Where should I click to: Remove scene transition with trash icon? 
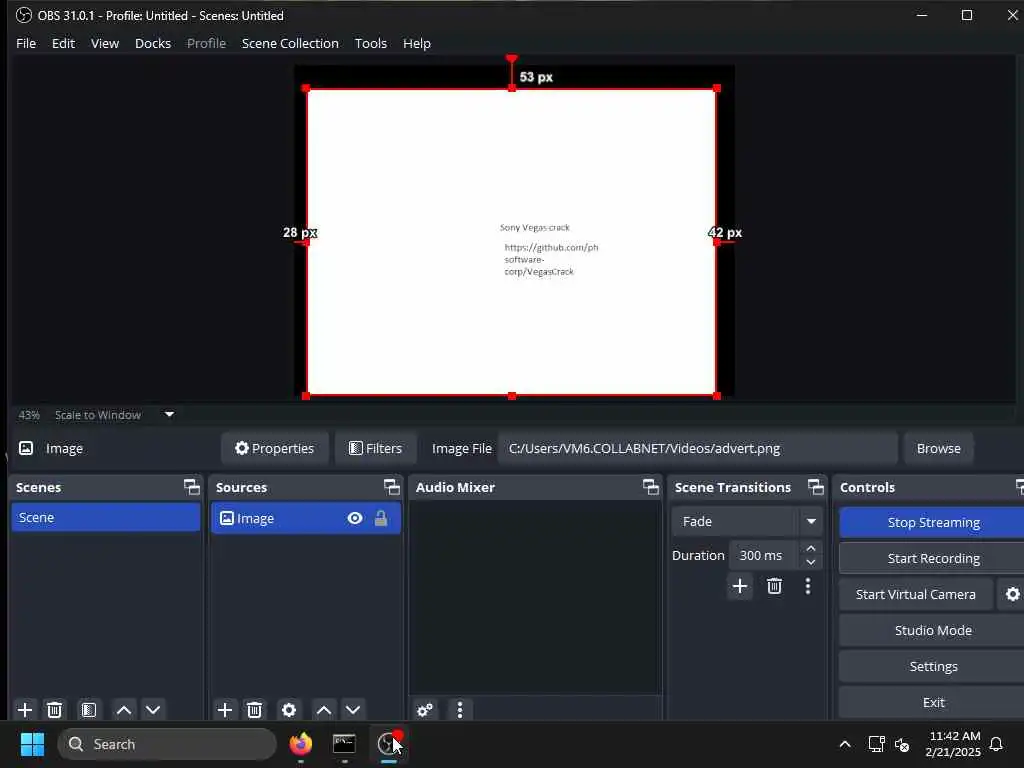775,586
